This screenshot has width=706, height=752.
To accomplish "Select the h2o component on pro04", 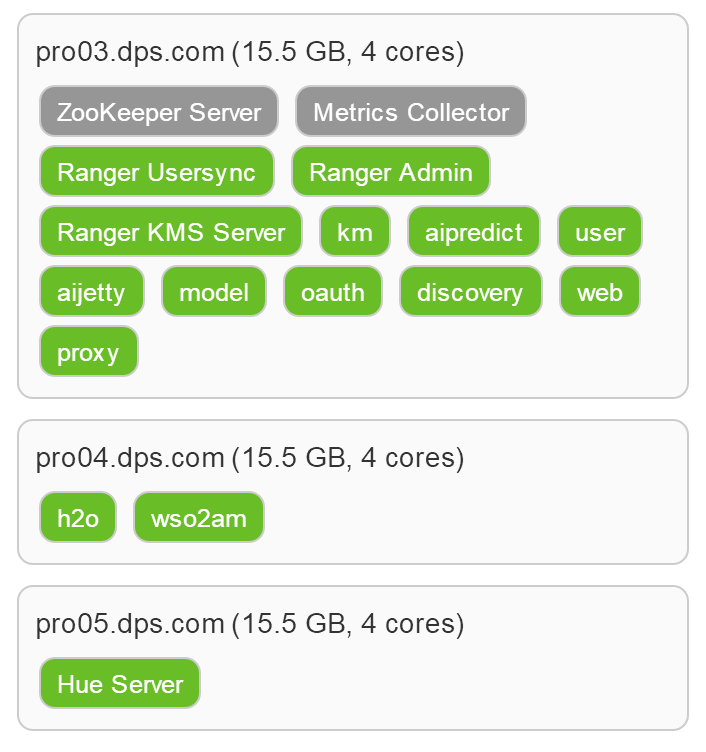I will [x=78, y=517].
